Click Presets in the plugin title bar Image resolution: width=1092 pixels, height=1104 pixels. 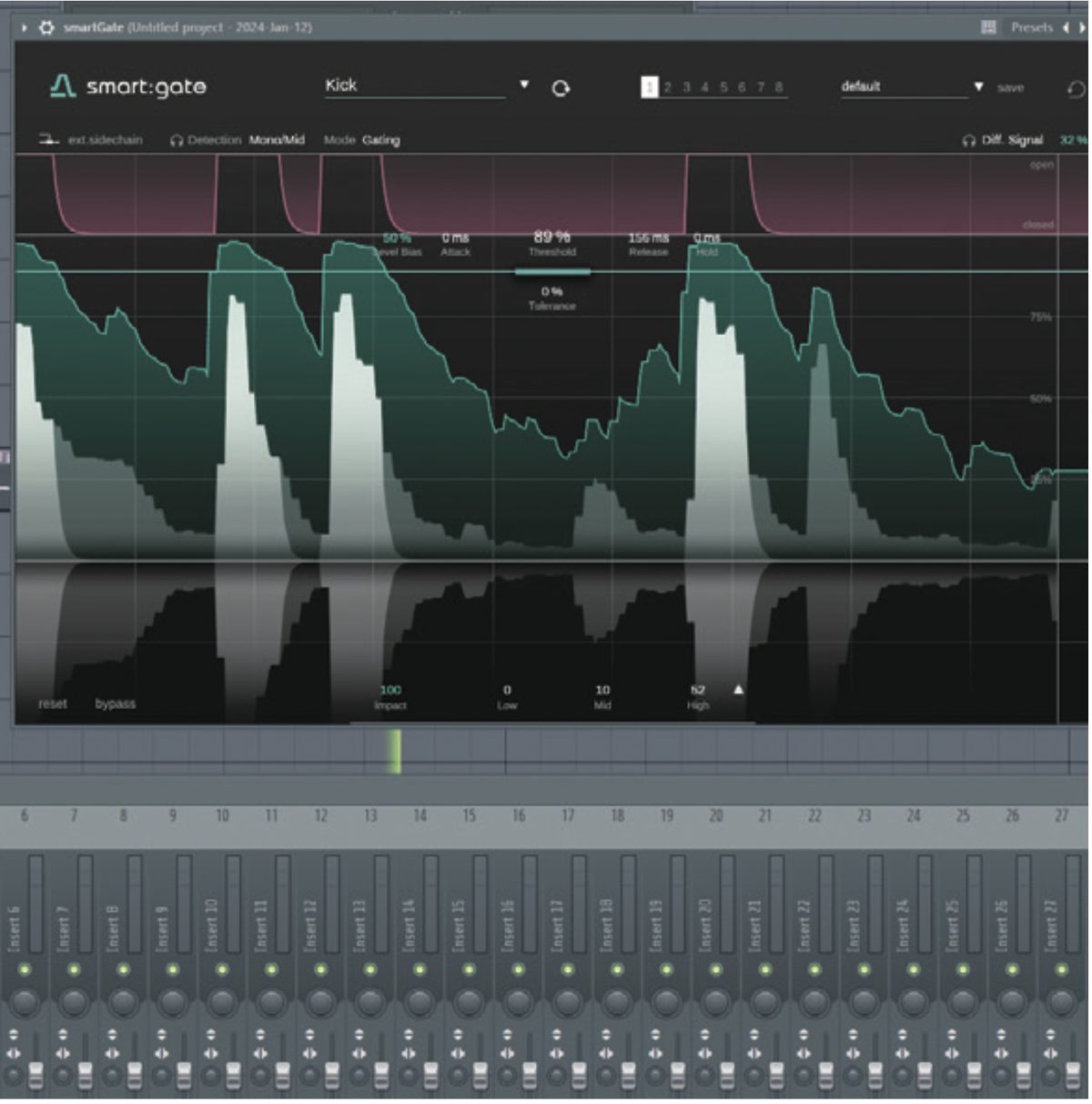pyautogui.click(x=1033, y=27)
